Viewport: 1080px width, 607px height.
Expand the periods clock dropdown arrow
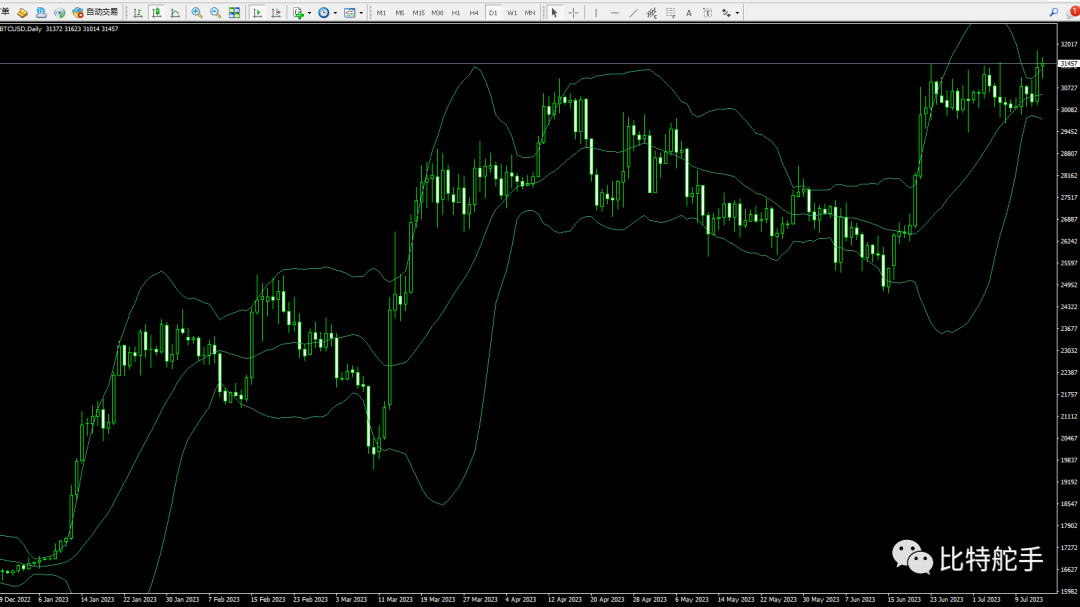click(335, 12)
